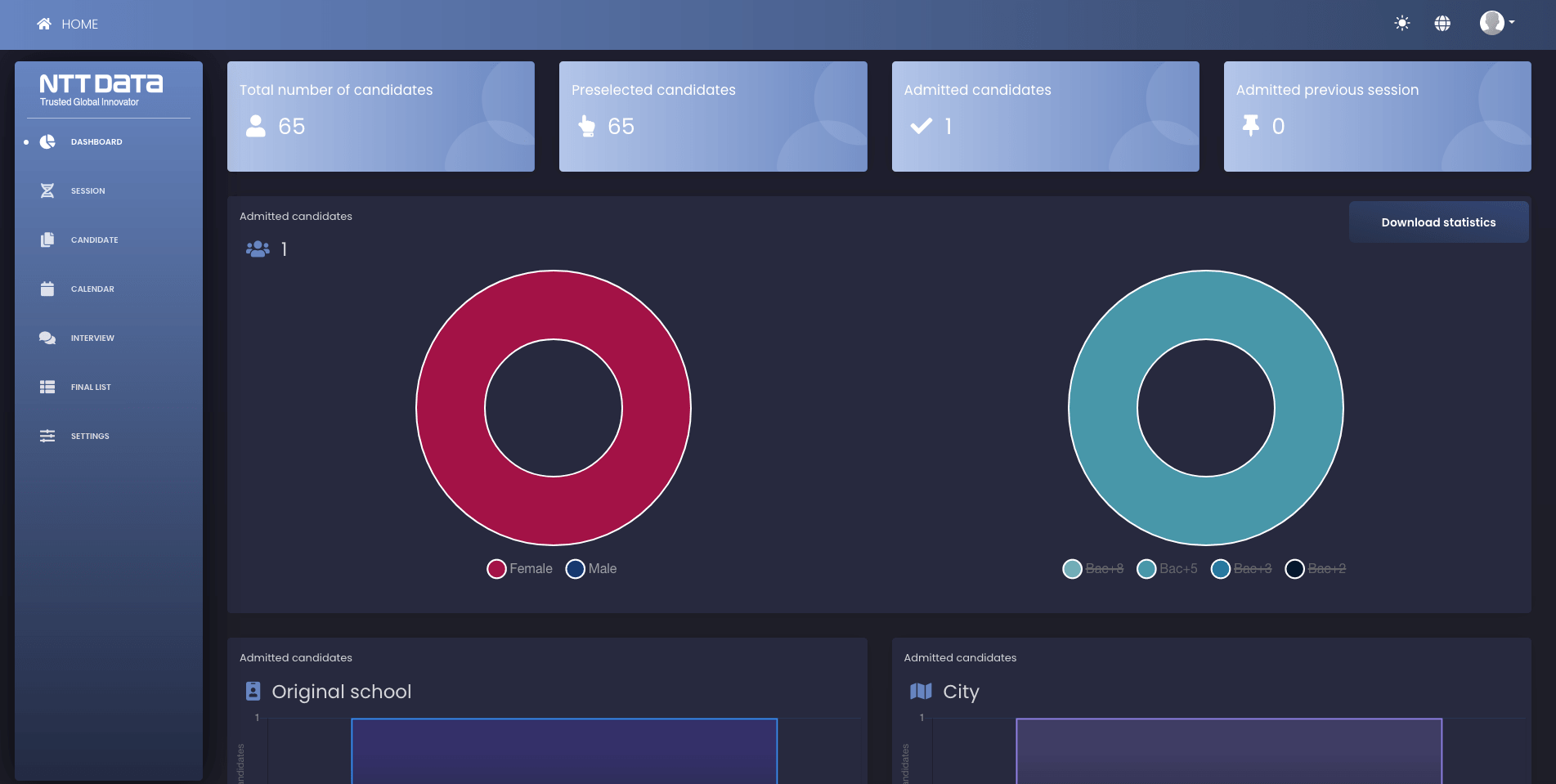Click the 'Trusted Global Innovator' tagline
The width and height of the screenshot is (1556, 784).
[x=89, y=102]
